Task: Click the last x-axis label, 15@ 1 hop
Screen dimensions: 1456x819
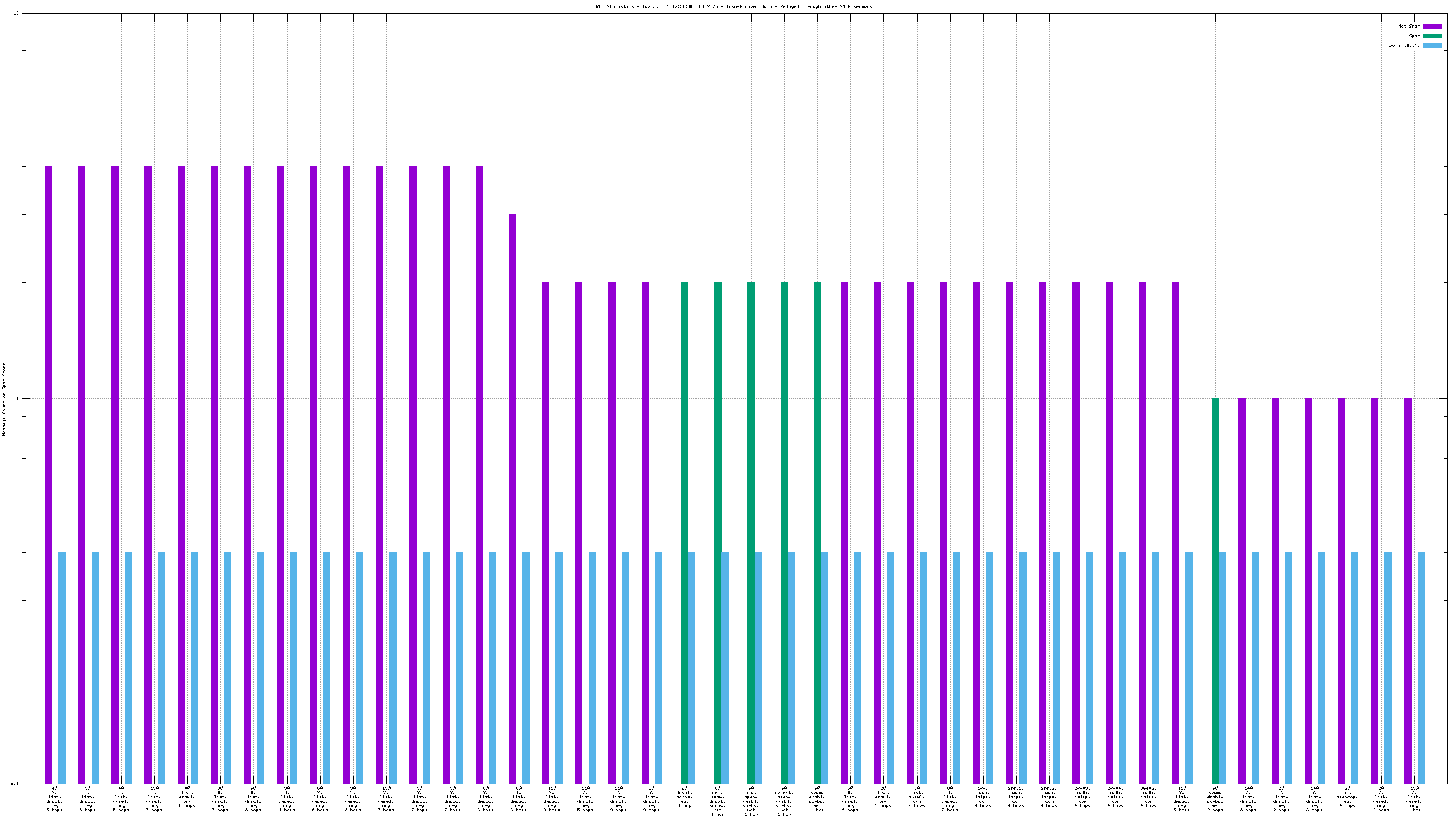Action: (x=1414, y=798)
